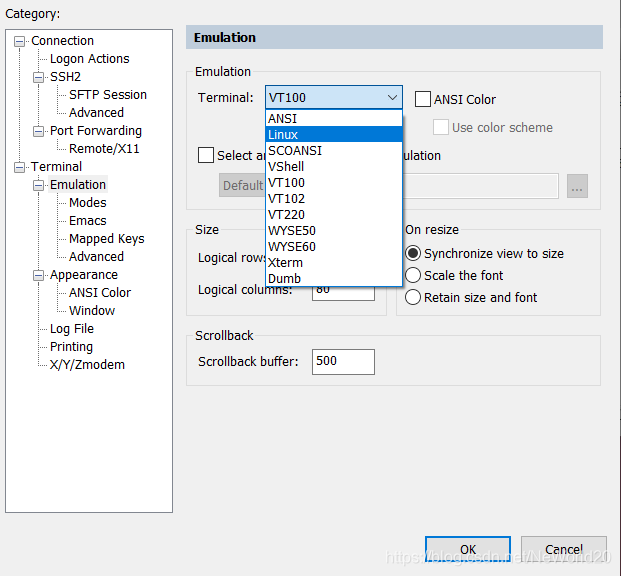Image resolution: width=621 pixels, height=576 pixels.
Task: Select Connection category
Action: click(63, 41)
